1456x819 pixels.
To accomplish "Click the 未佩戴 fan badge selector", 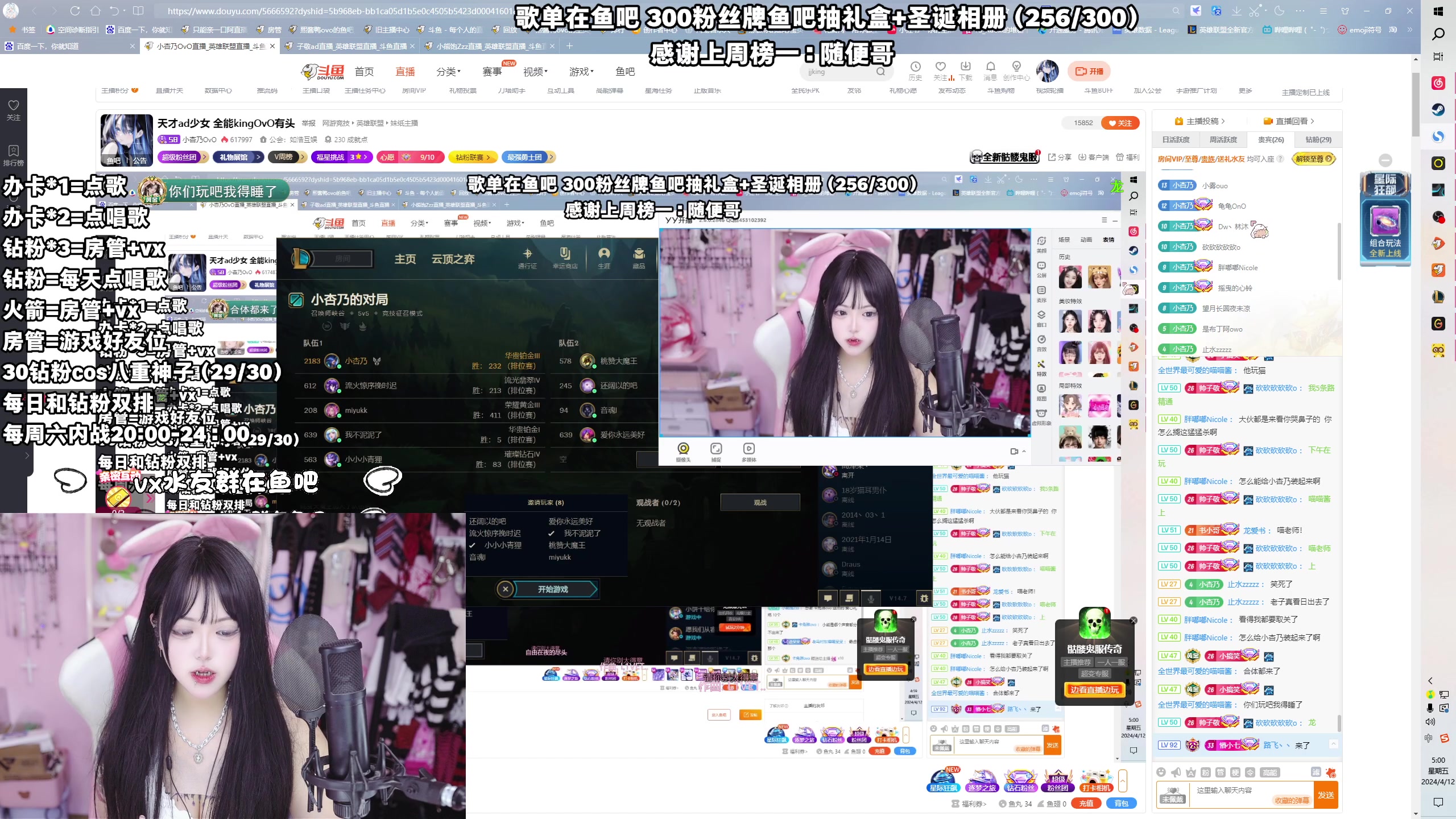I will (x=1173, y=795).
